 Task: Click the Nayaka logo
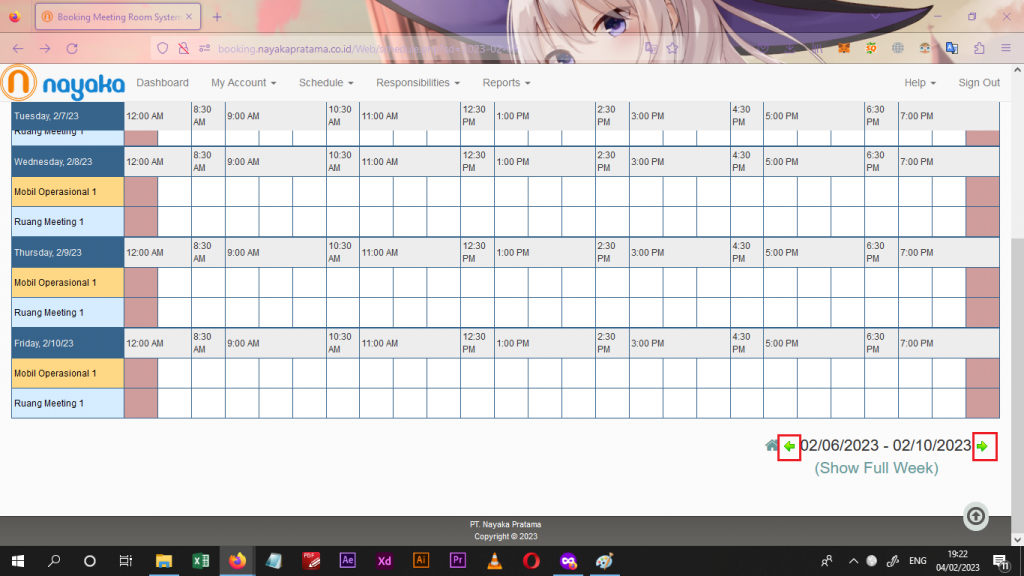pyautogui.click(x=63, y=83)
